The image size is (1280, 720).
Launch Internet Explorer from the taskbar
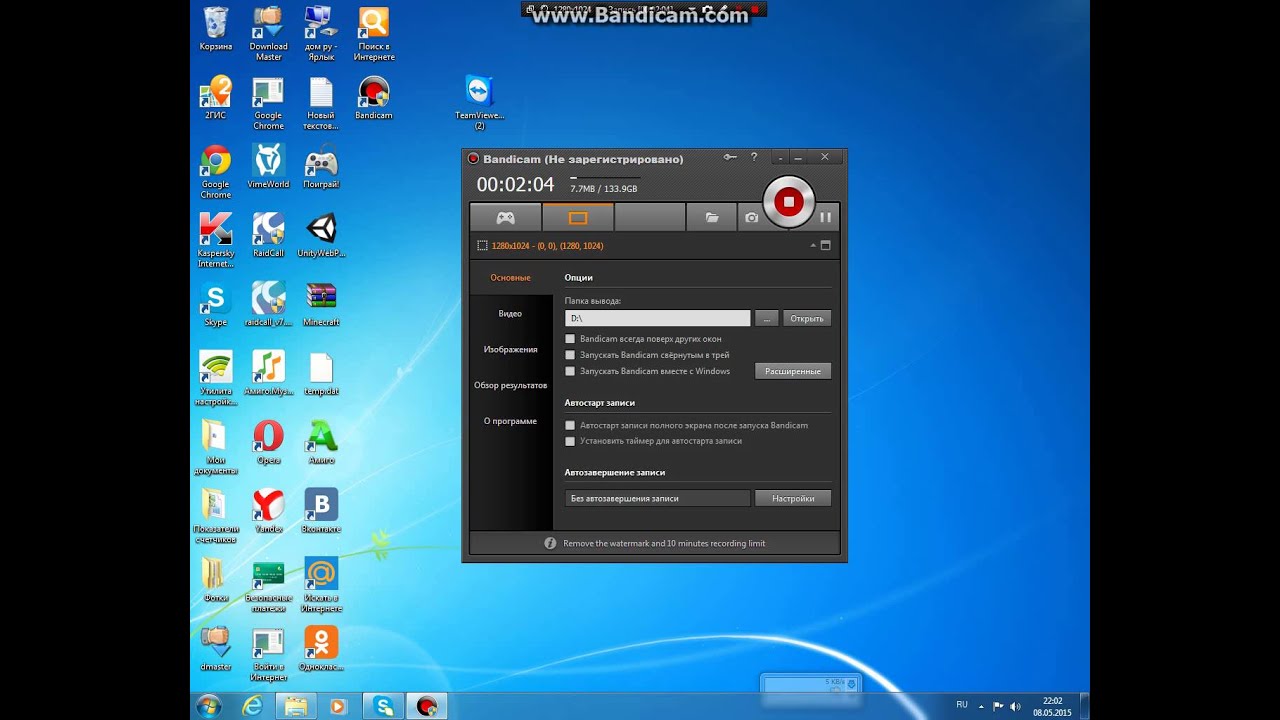pyautogui.click(x=253, y=706)
